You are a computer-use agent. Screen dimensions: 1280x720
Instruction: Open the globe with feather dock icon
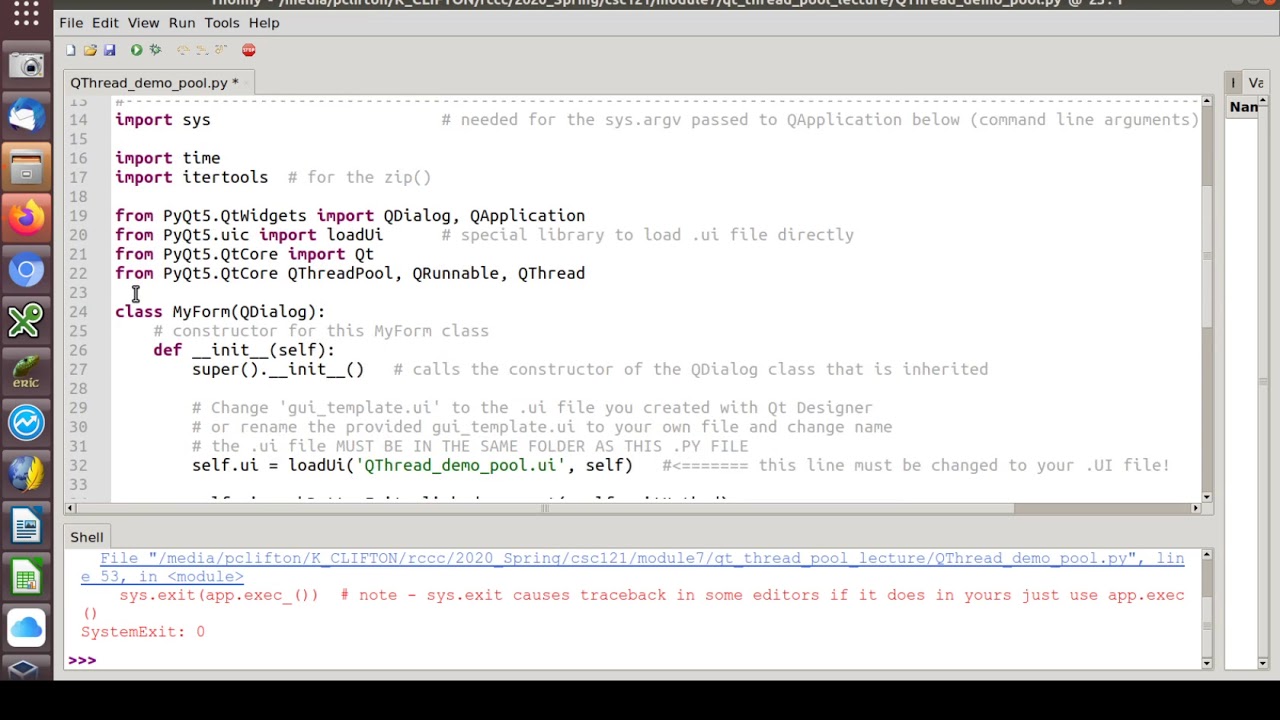point(27,474)
